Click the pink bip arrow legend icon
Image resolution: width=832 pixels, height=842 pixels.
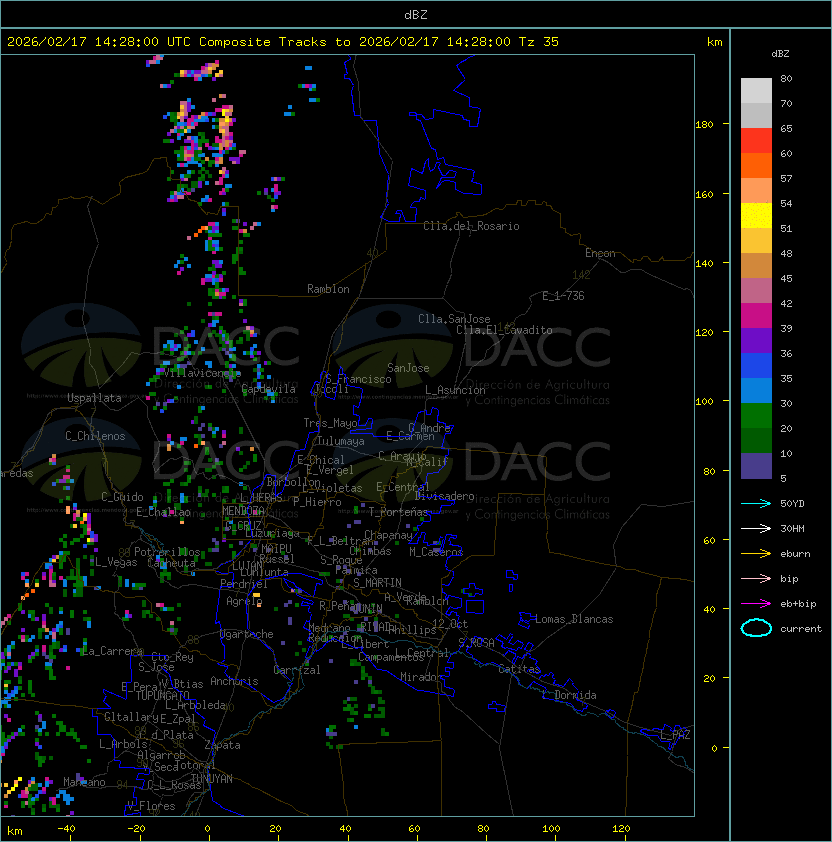click(x=756, y=578)
